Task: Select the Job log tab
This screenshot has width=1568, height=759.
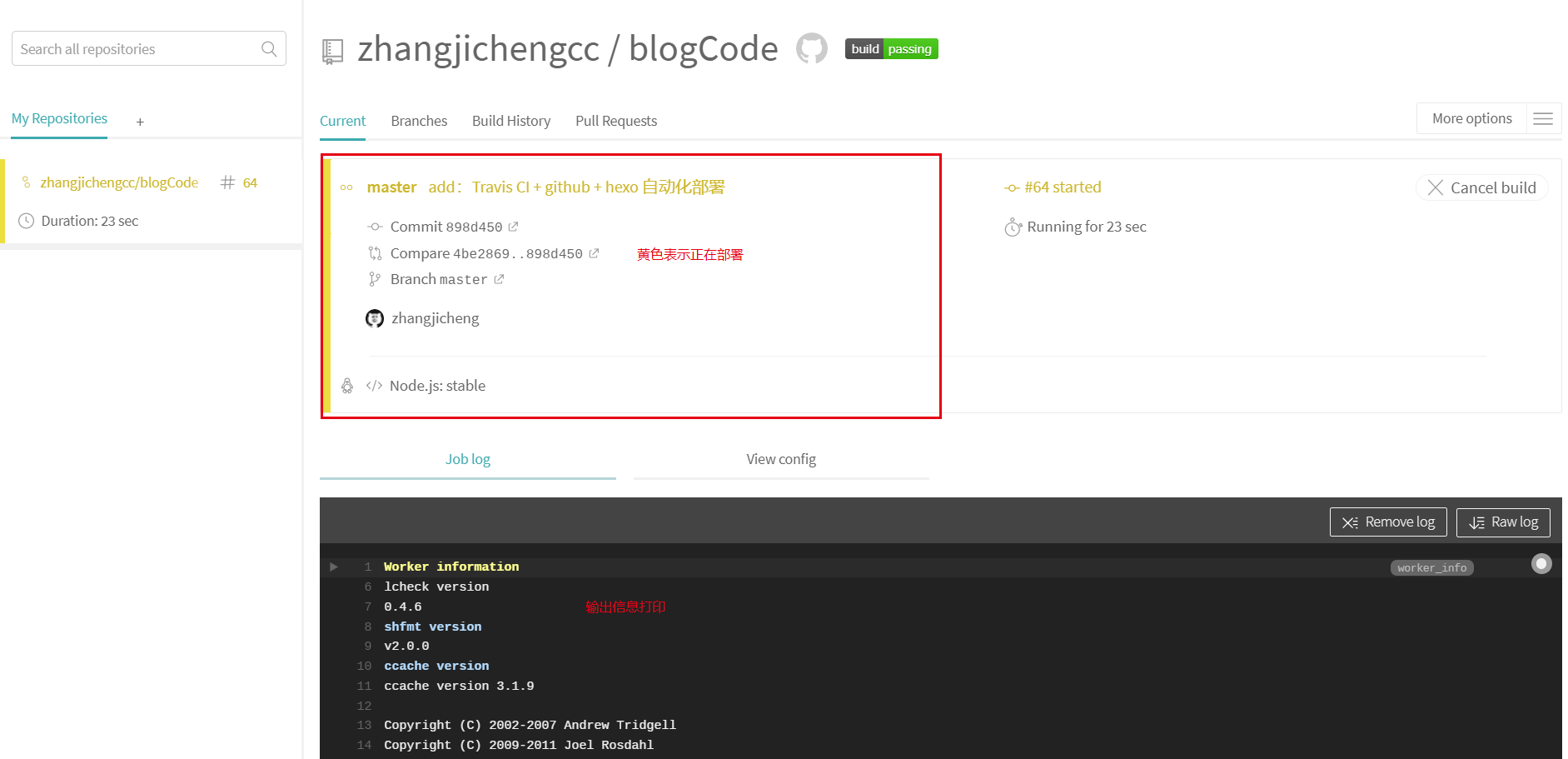Action: 468,459
